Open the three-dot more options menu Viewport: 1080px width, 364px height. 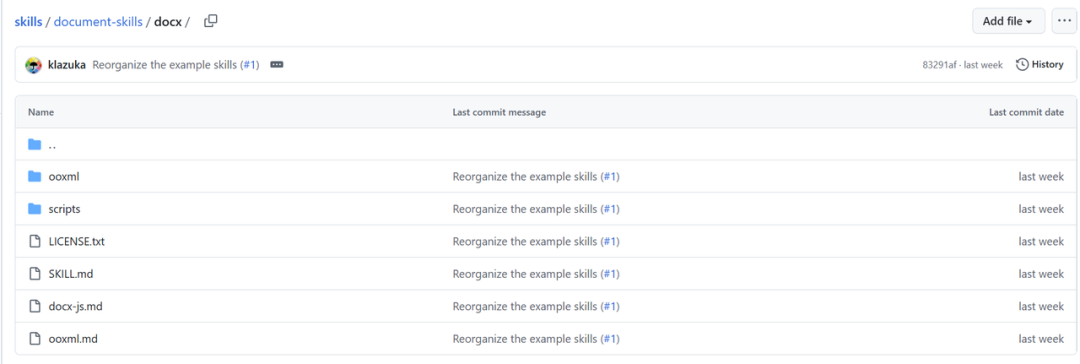(x=1064, y=21)
